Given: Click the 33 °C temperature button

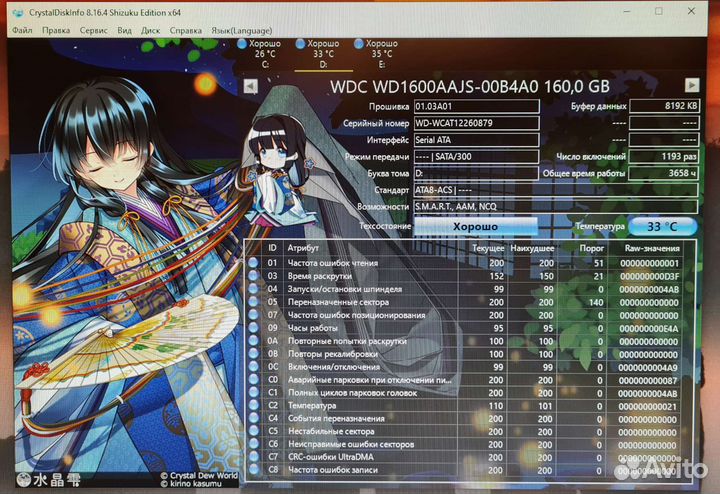Looking at the screenshot, I should pos(663,226).
